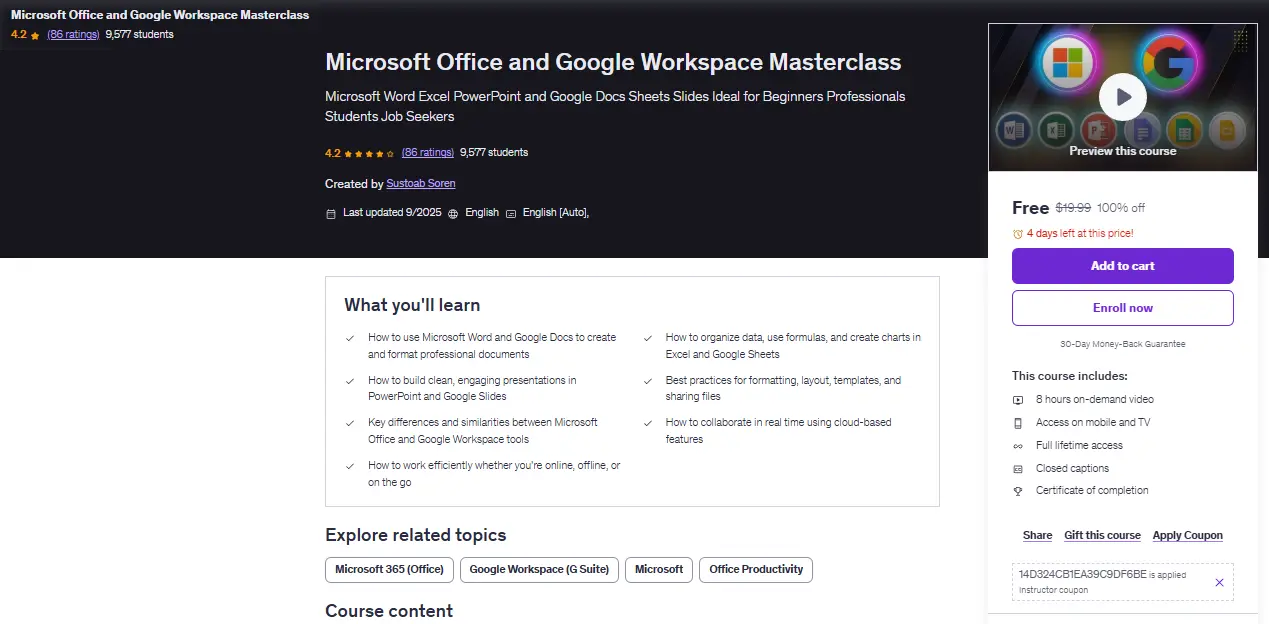
Task: Remove the applied coupon with X icon
Action: point(1219,582)
